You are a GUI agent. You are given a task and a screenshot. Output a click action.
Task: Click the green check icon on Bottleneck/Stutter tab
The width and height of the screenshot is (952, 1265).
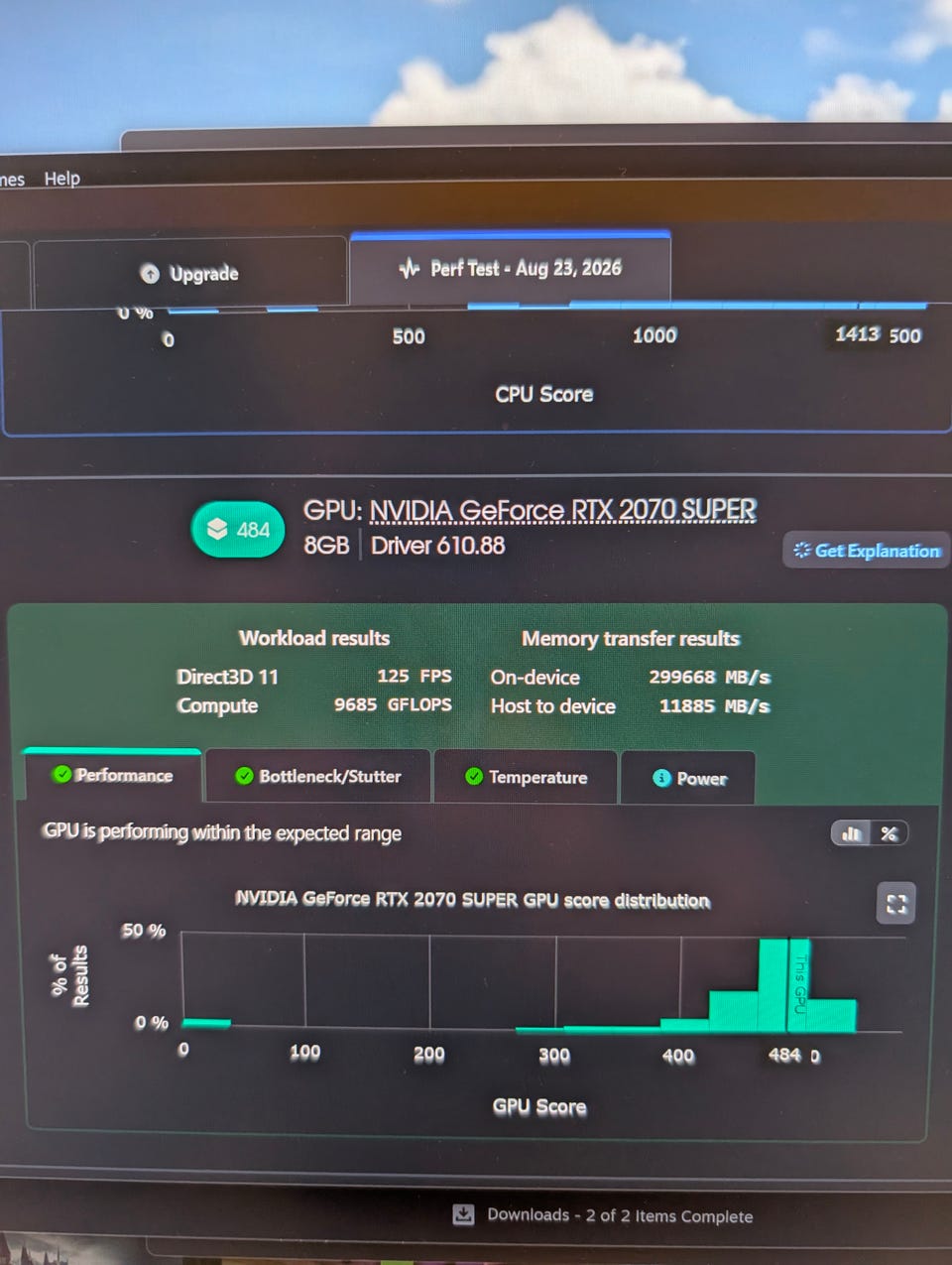[244, 776]
